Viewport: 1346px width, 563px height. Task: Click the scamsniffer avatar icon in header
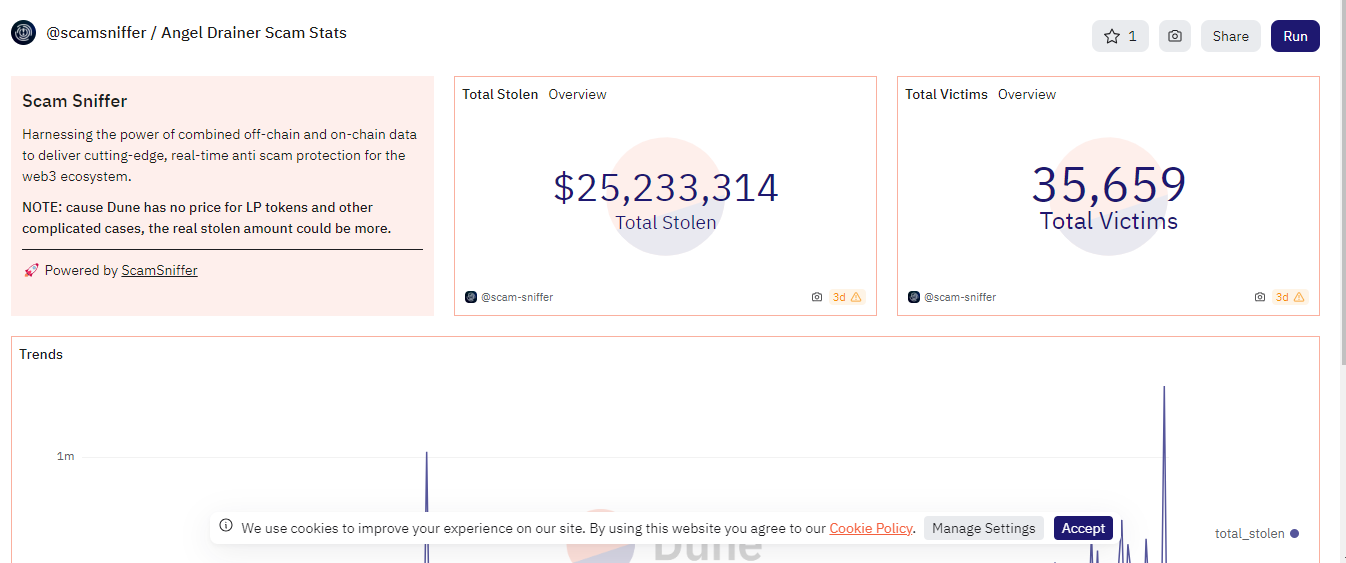tap(24, 33)
